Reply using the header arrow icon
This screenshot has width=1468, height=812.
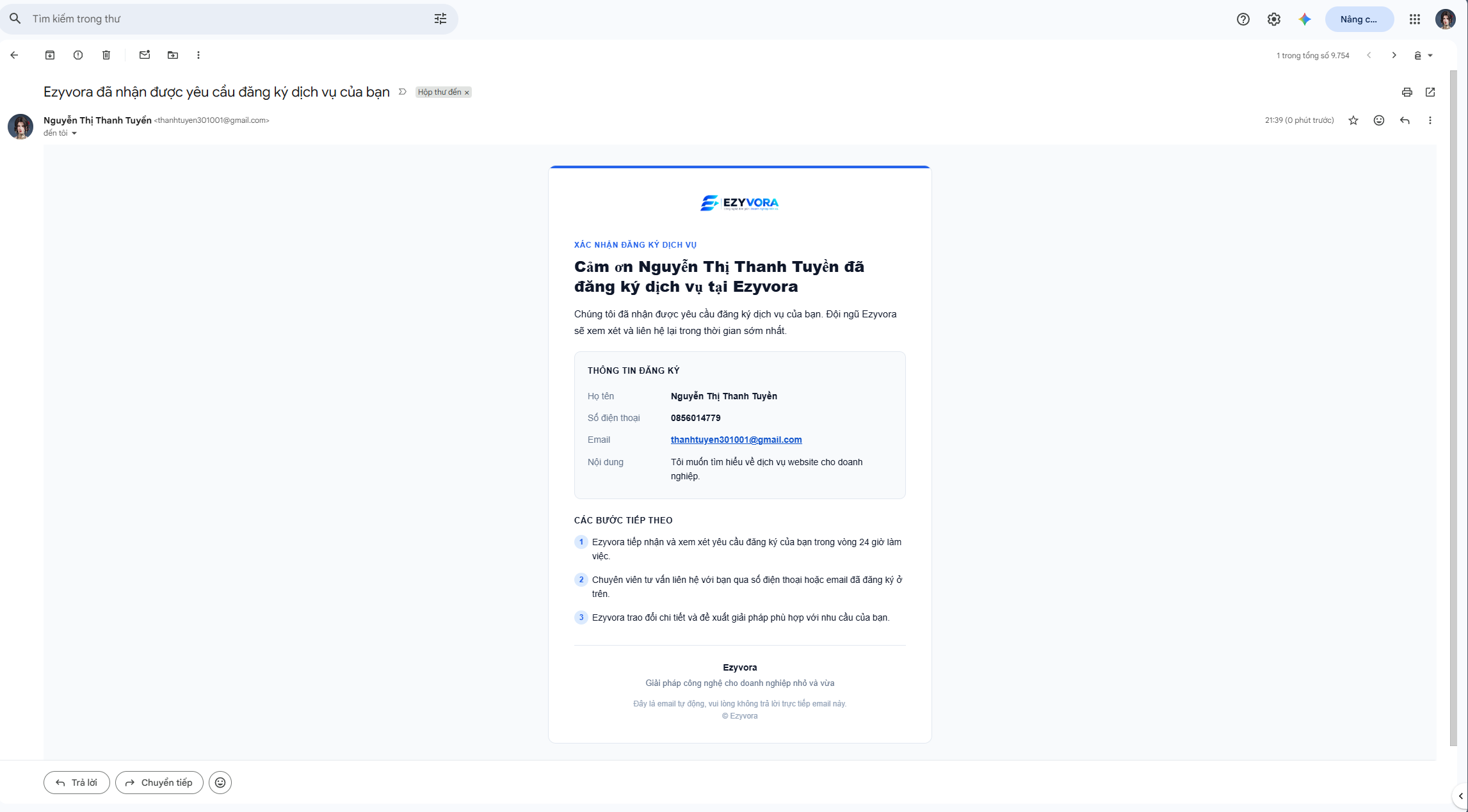click(x=1405, y=120)
